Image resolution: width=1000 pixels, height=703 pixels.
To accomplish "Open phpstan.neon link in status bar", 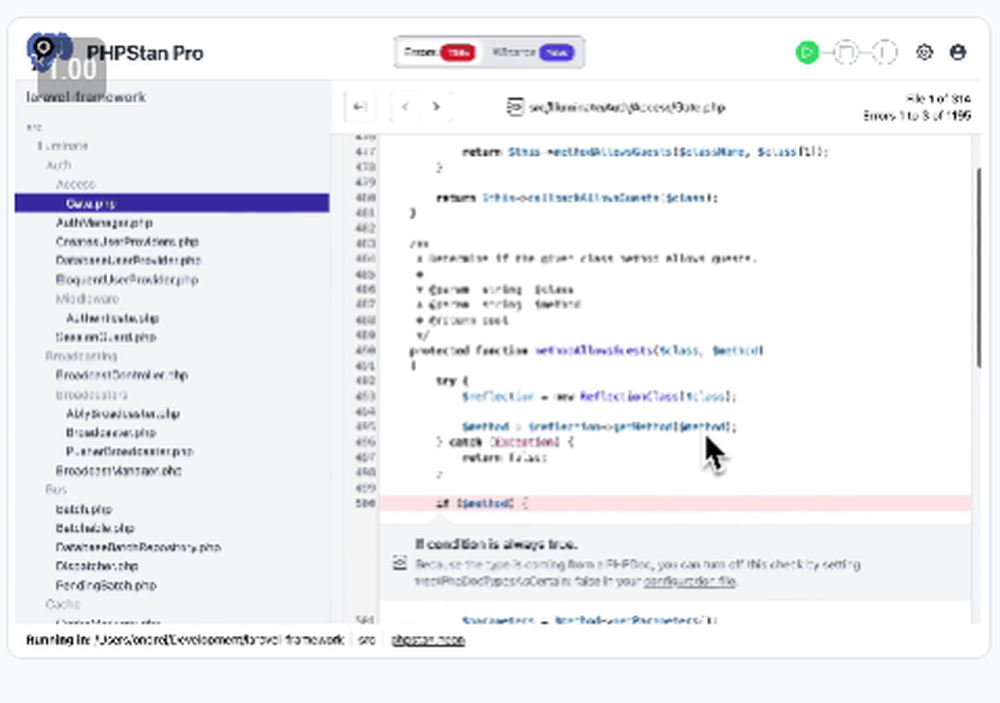I will click(x=428, y=639).
